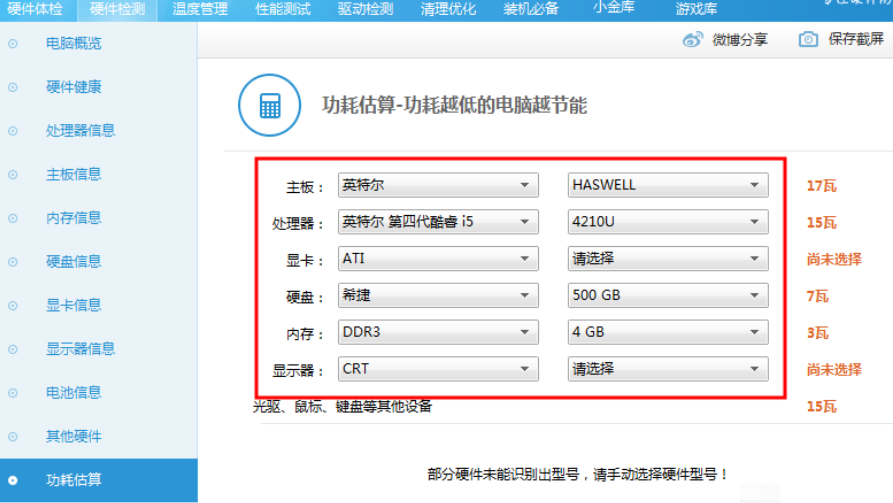Open the CRT monitor type dropdown
This screenshot has width=893, height=503.
click(x=438, y=369)
